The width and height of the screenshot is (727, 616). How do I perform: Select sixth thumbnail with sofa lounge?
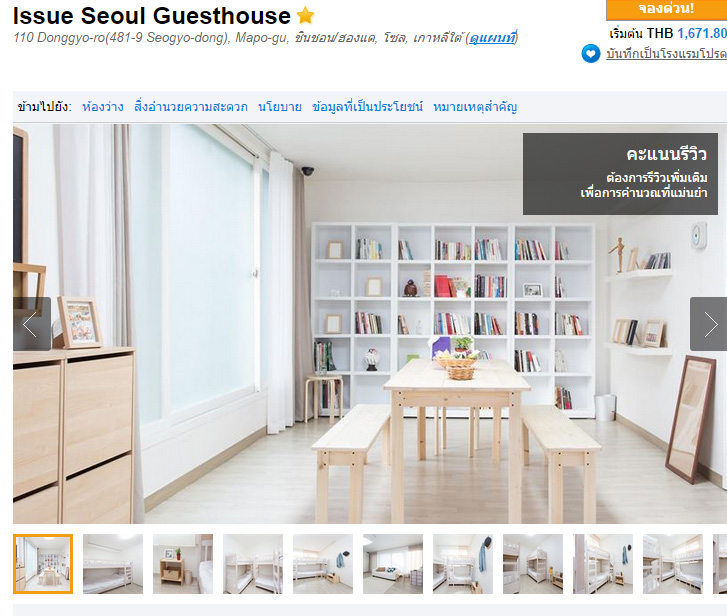click(393, 564)
